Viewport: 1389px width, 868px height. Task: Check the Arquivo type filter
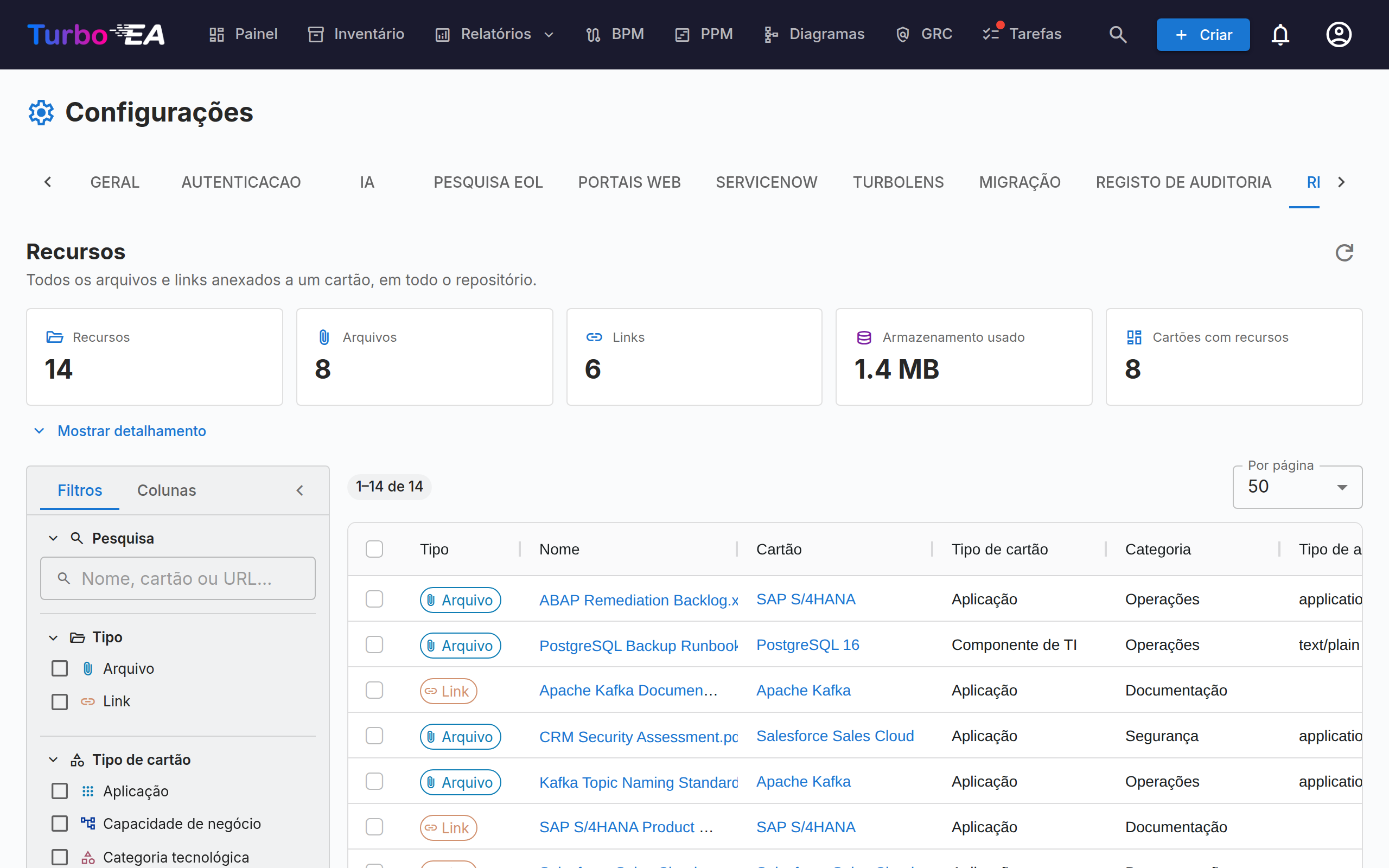[x=60, y=668]
